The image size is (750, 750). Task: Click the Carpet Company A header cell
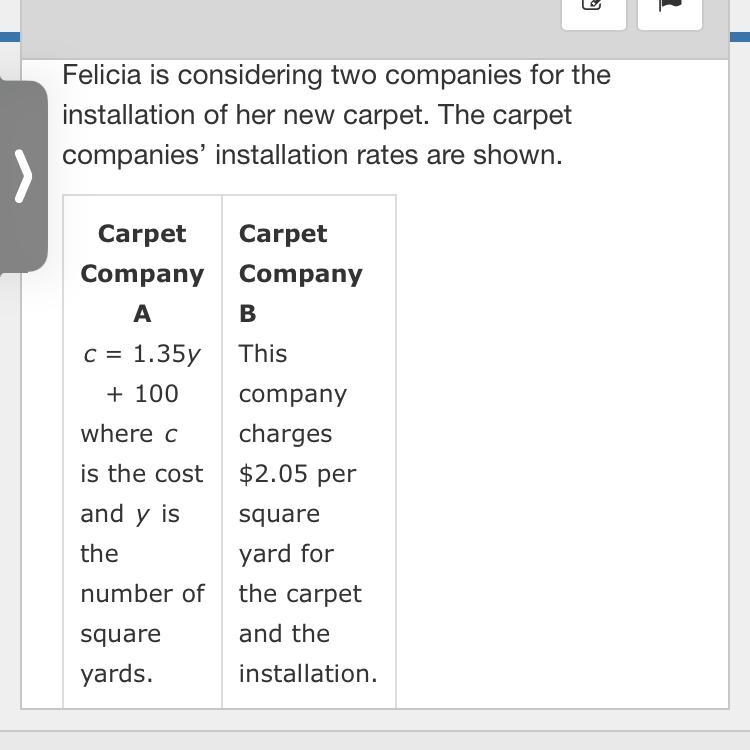click(142, 273)
